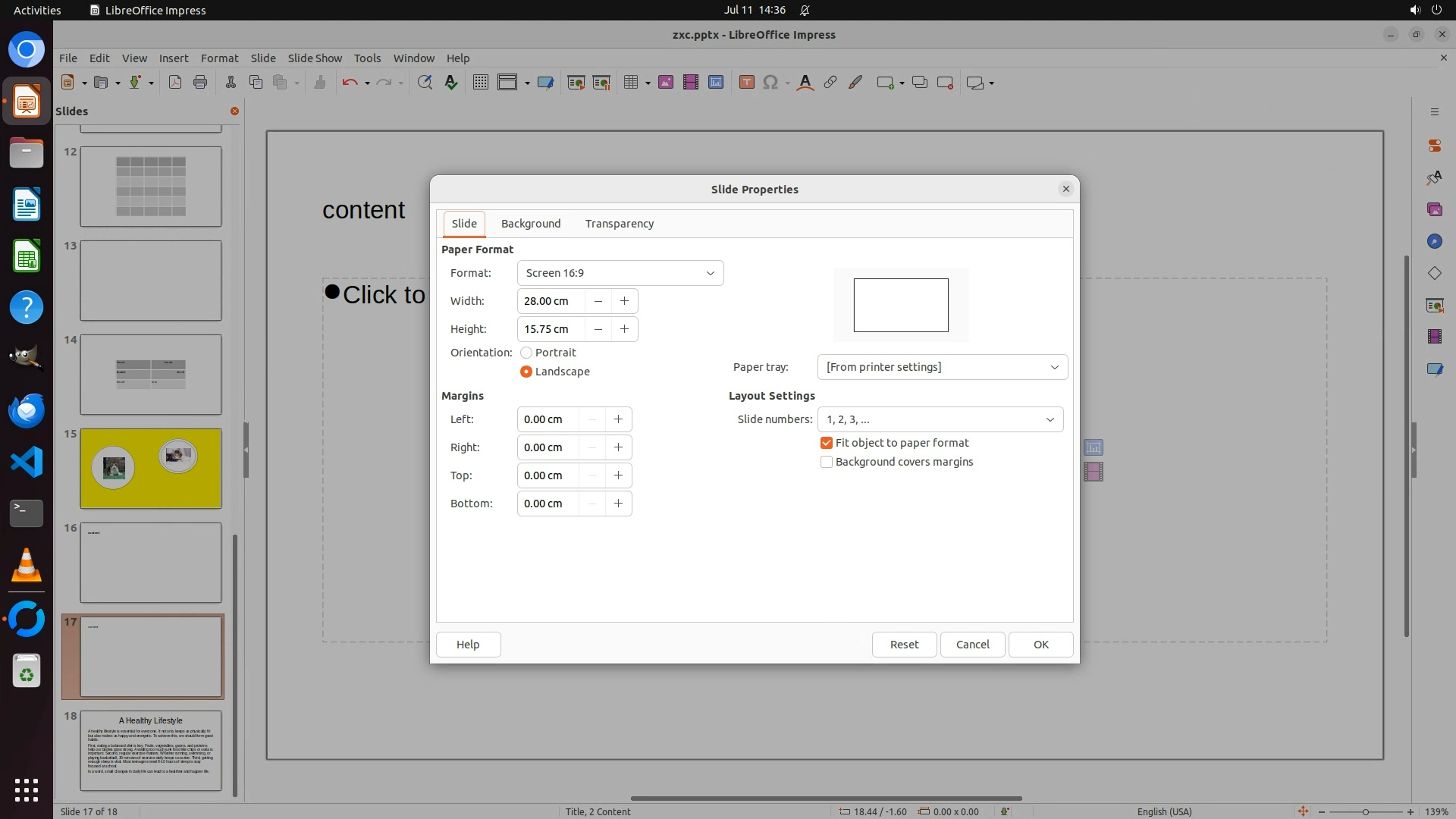Enable Background covers margins checkbox
This screenshot has height=819, width=1456.
[827, 462]
